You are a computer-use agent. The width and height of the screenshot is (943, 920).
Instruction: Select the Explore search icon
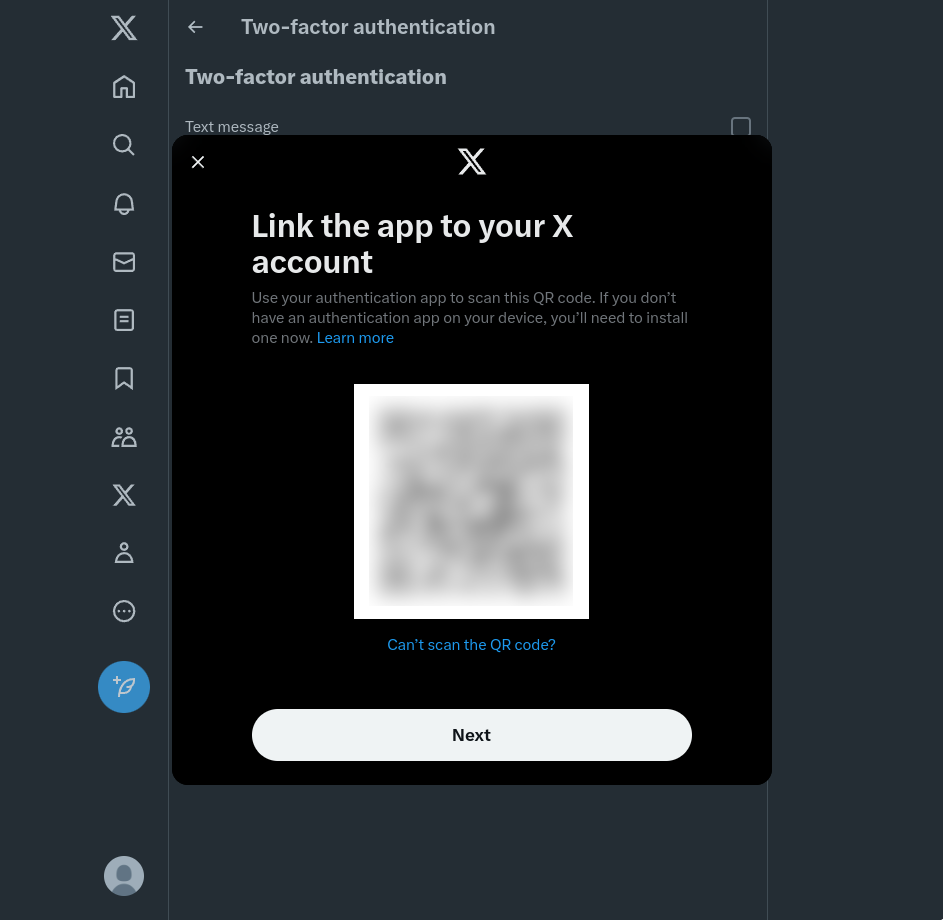(124, 144)
